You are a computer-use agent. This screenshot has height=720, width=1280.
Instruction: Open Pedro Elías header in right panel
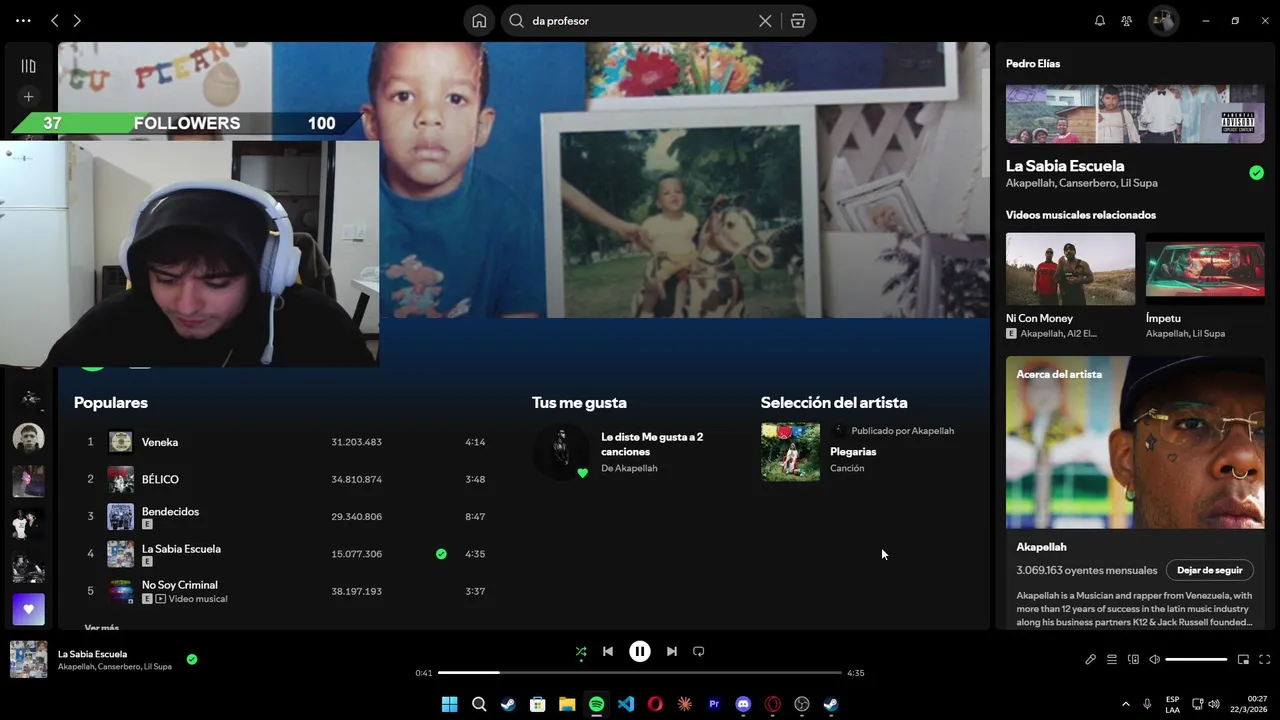tap(1033, 64)
